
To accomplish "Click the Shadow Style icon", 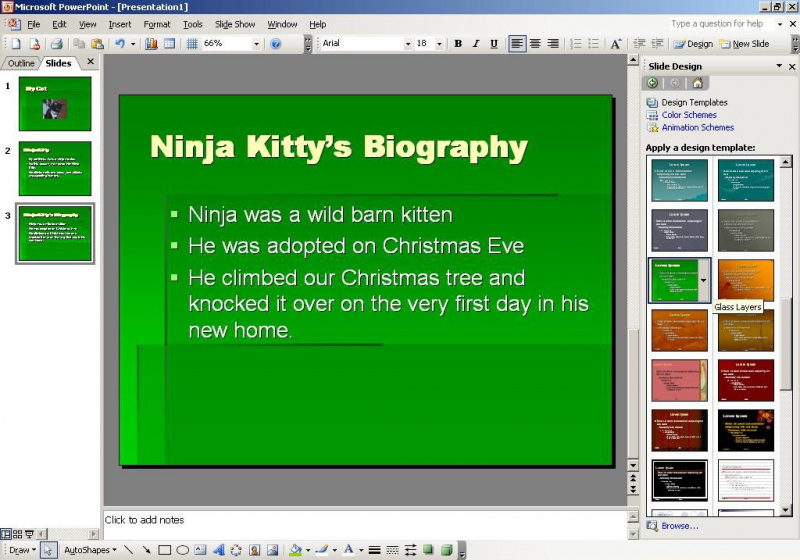I will pos(428,550).
